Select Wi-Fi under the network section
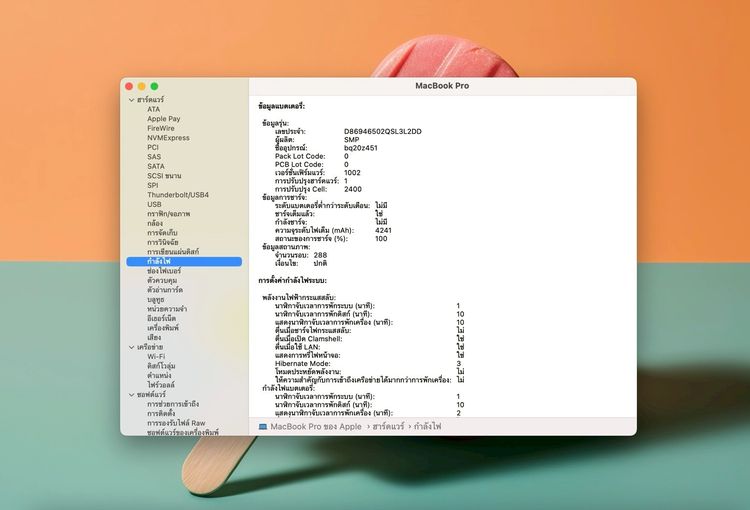Viewport: 750px width, 510px height. [156, 356]
